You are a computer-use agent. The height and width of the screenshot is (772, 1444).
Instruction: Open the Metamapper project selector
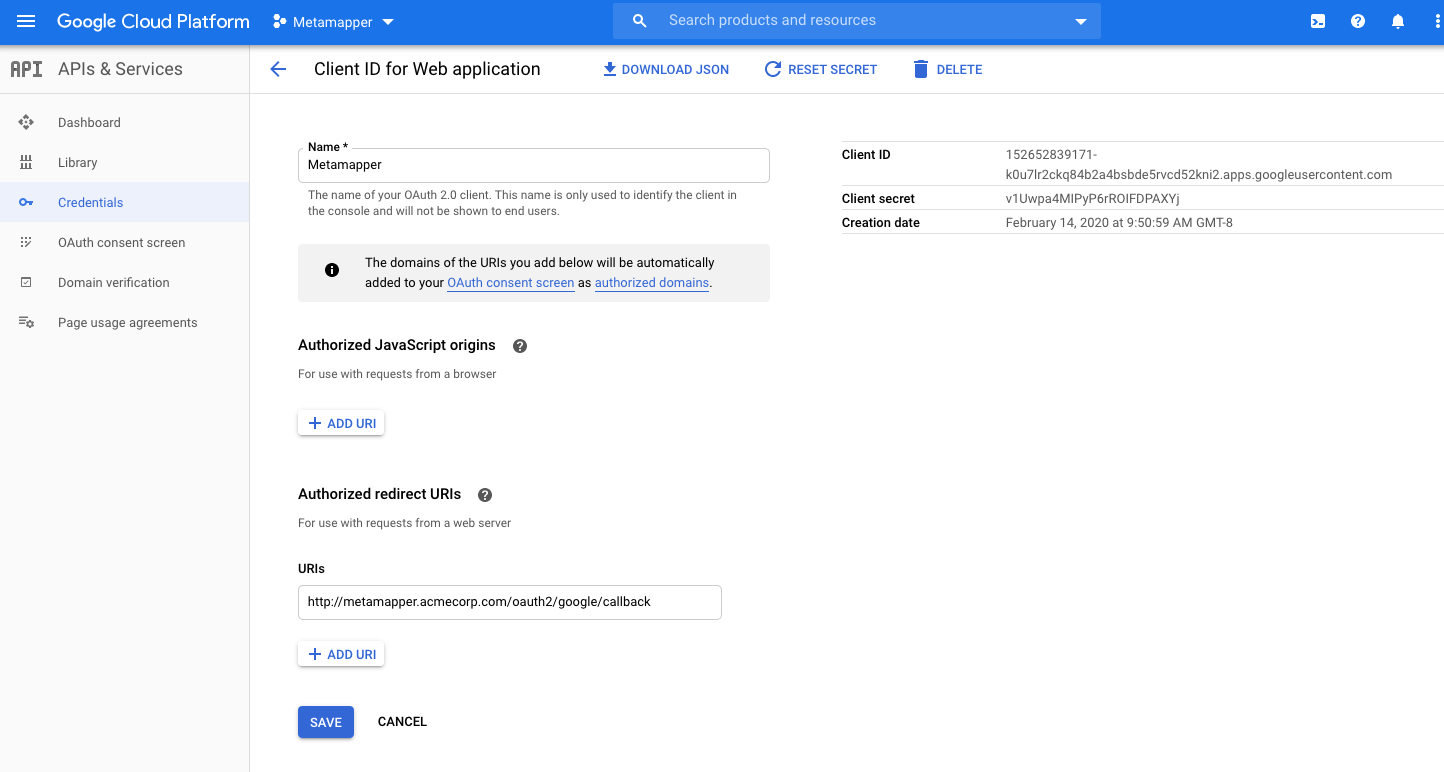(333, 22)
